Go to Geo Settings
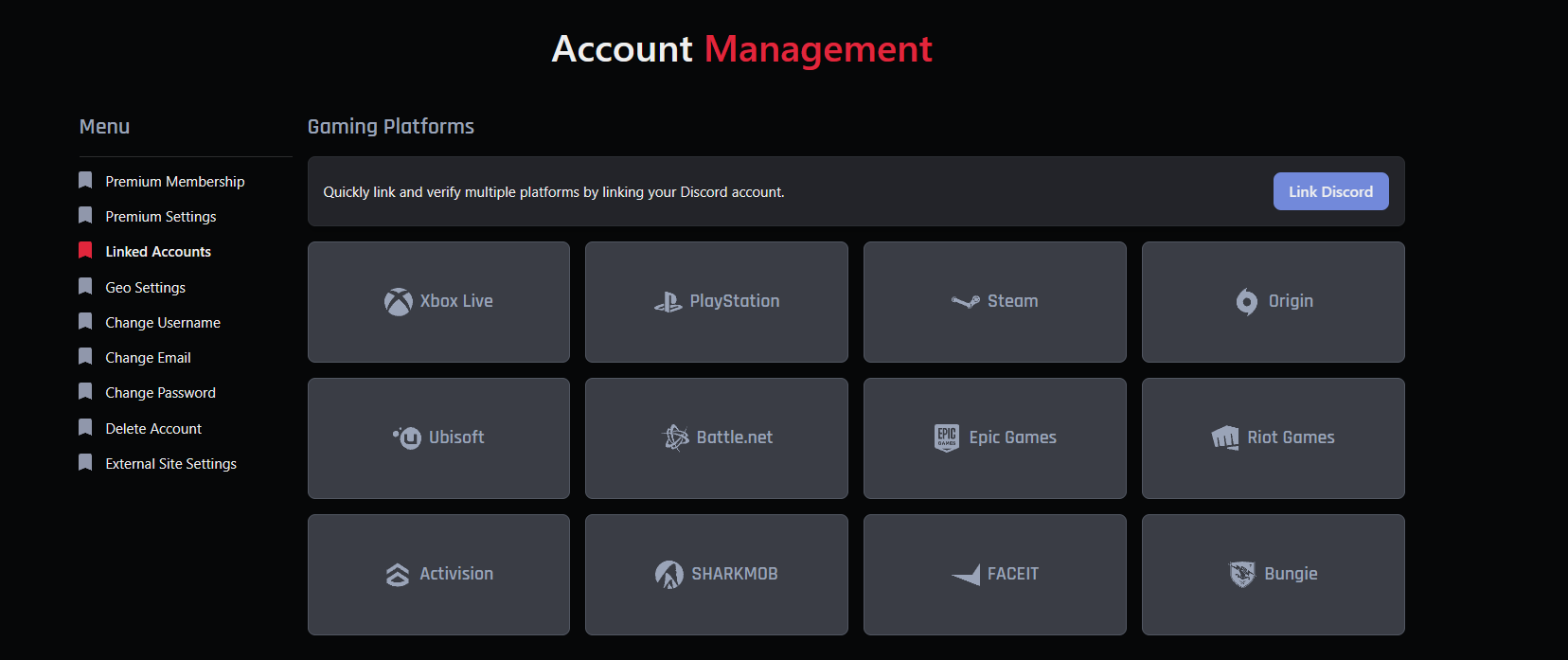Viewport: 1568px width, 660px height. (146, 288)
